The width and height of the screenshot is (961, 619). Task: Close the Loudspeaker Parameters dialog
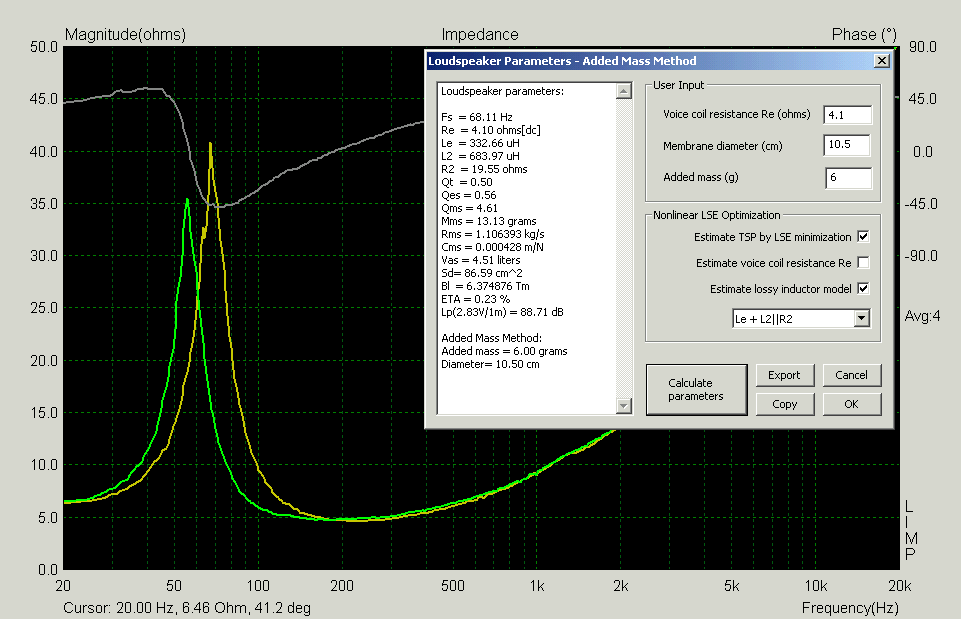[x=881, y=61]
